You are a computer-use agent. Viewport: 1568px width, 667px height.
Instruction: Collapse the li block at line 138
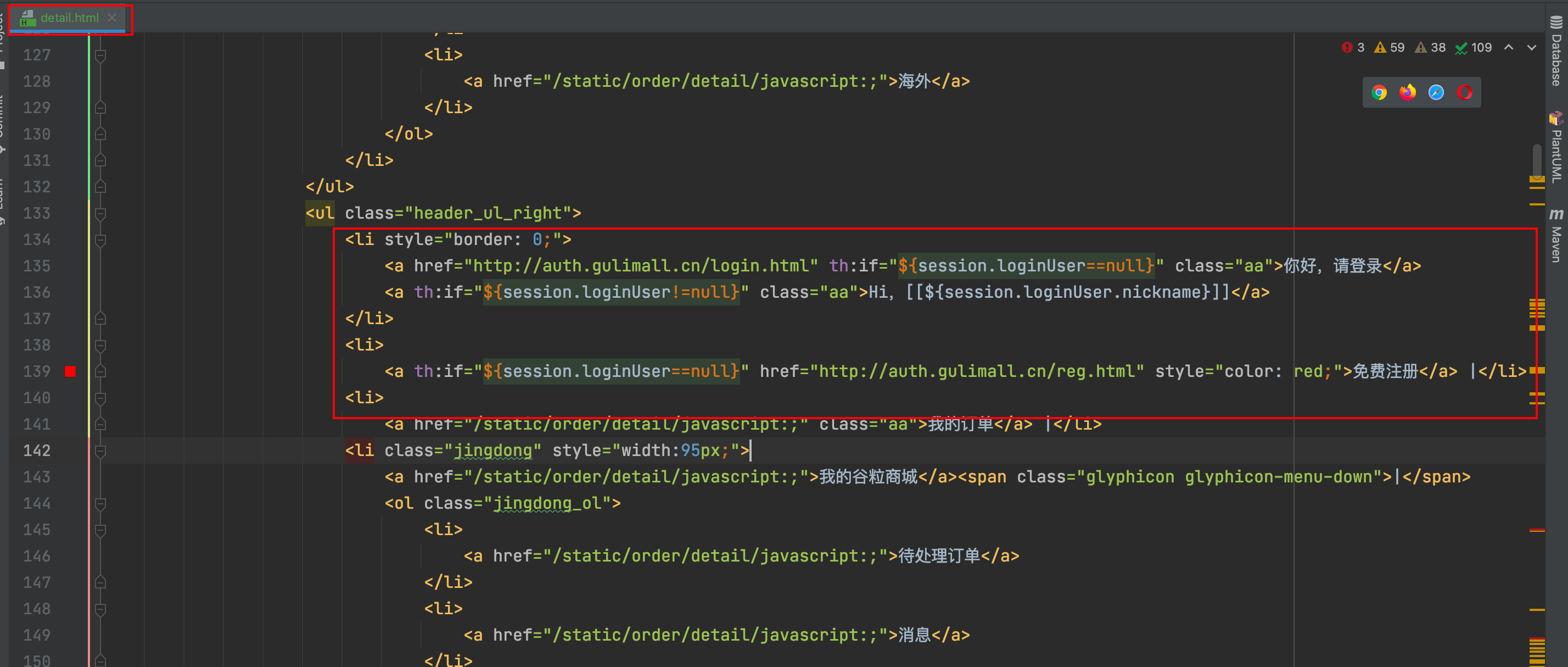pos(101,346)
